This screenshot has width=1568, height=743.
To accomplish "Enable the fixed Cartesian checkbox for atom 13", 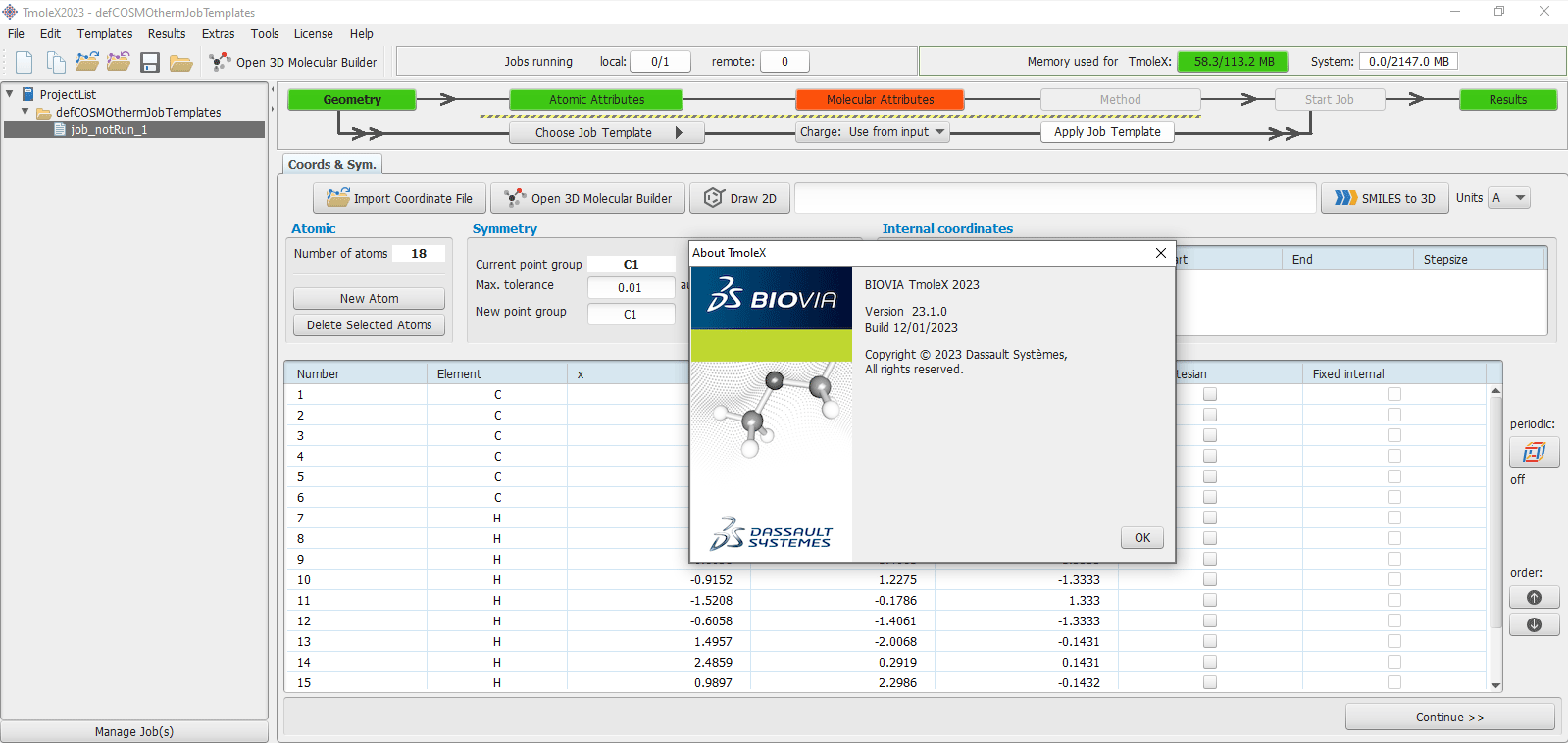I will click(x=1209, y=641).
